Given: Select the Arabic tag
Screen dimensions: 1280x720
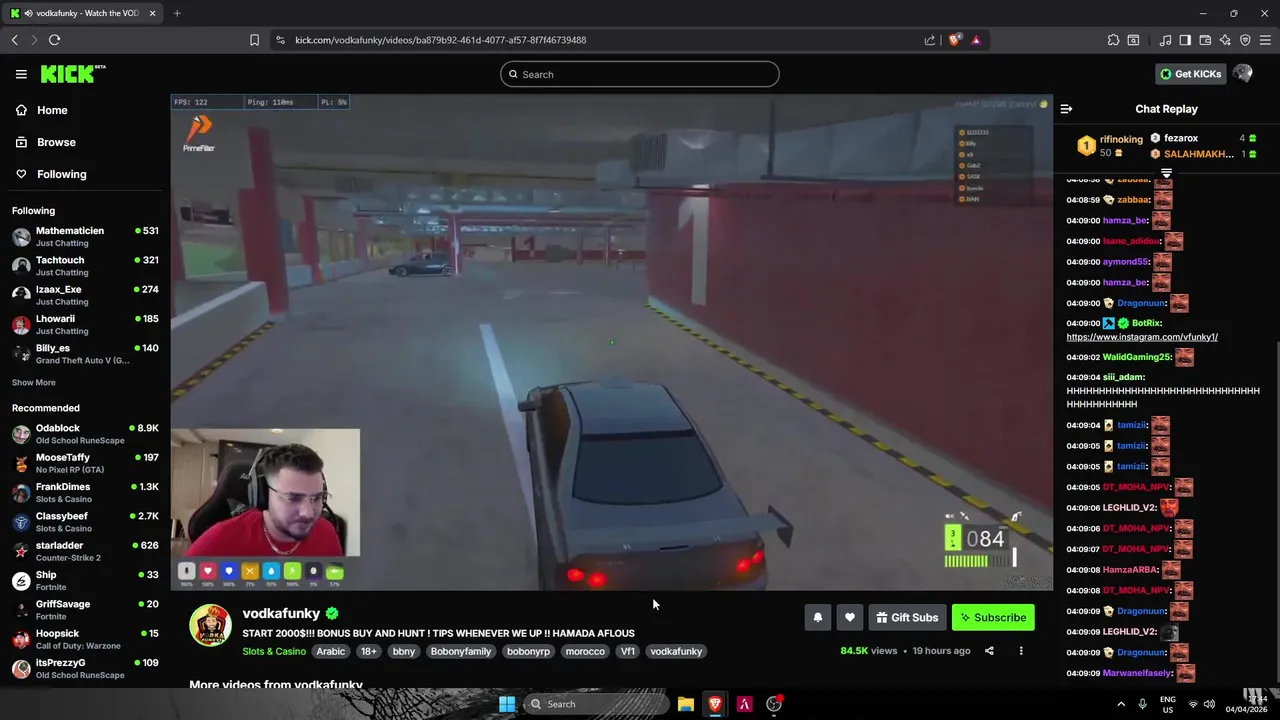Looking at the screenshot, I should 331,651.
